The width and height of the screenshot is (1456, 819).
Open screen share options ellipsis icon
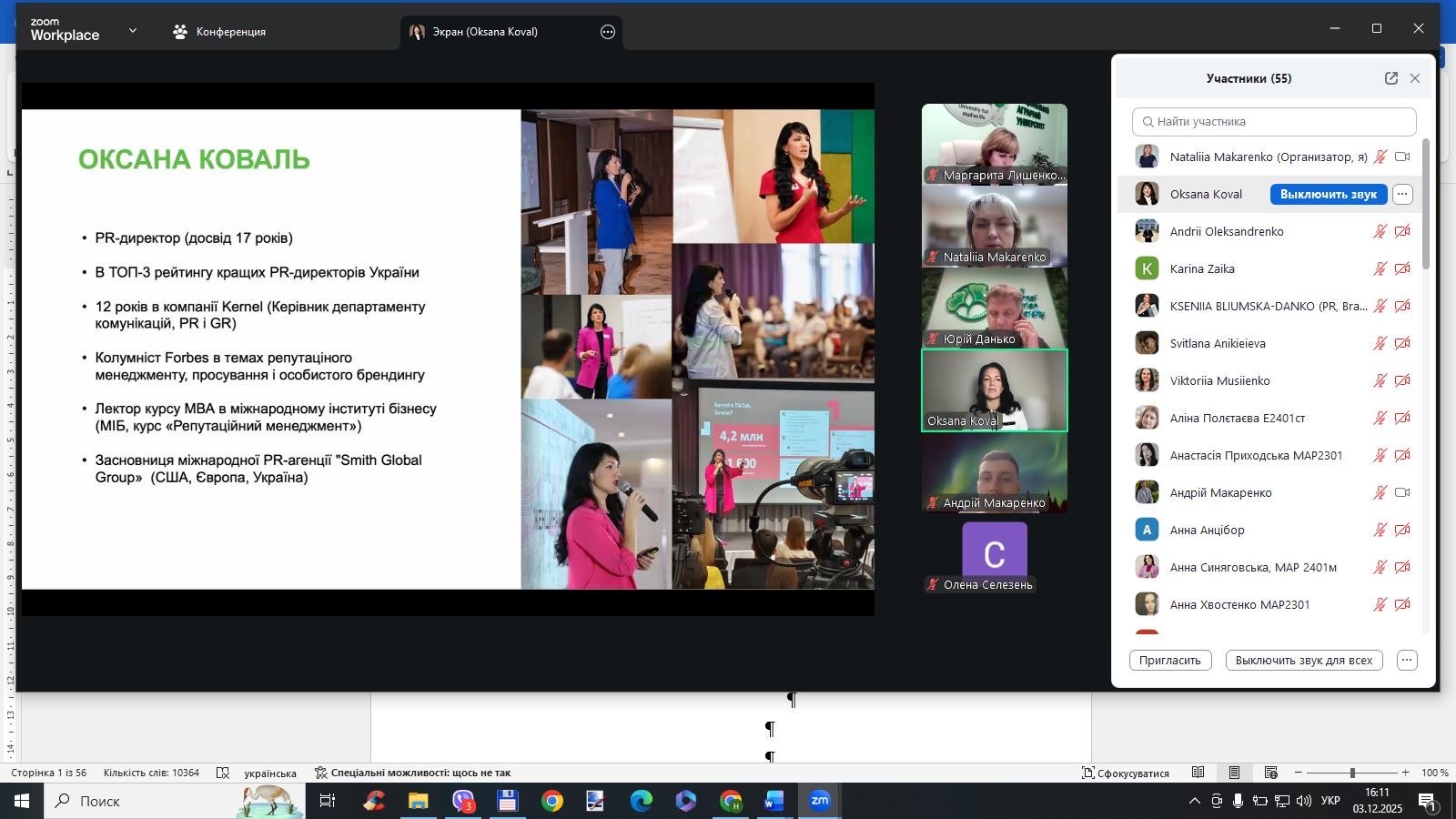coord(608,32)
